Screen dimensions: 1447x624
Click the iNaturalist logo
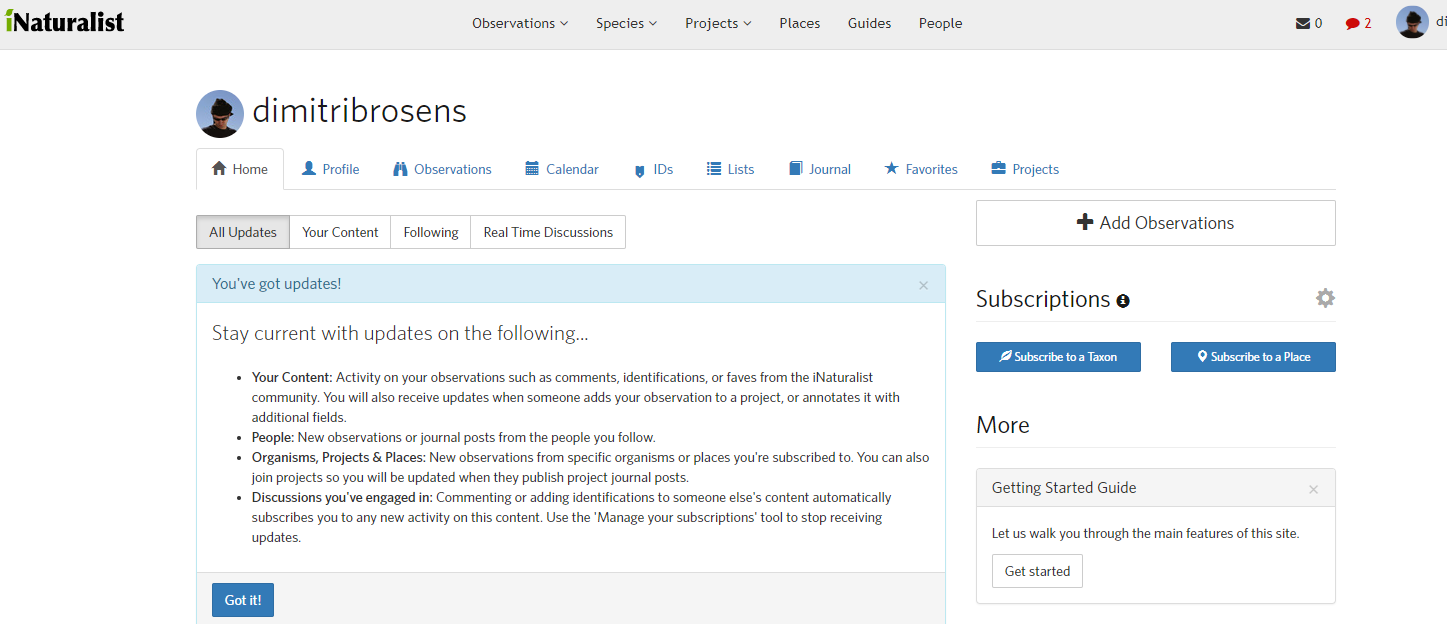(x=65, y=21)
